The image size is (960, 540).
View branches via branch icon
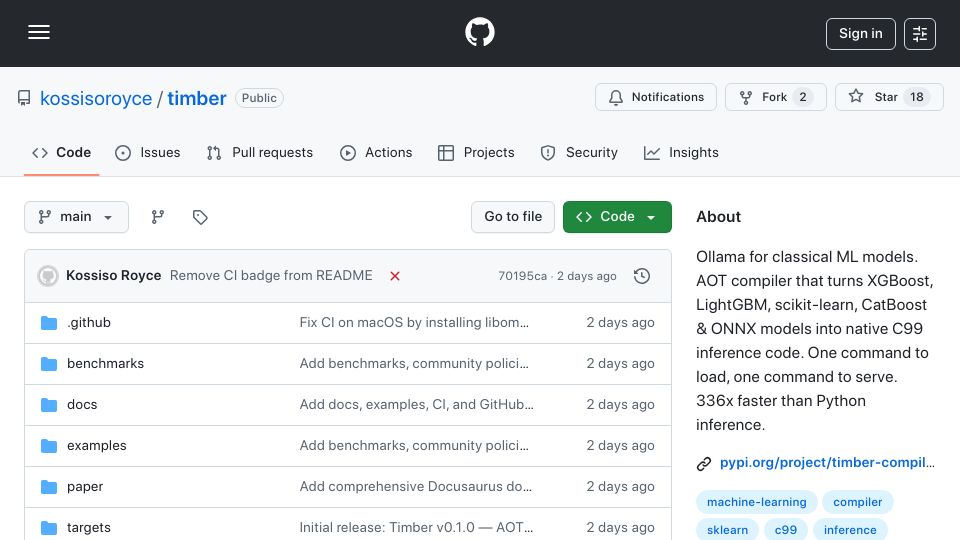pos(158,217)
